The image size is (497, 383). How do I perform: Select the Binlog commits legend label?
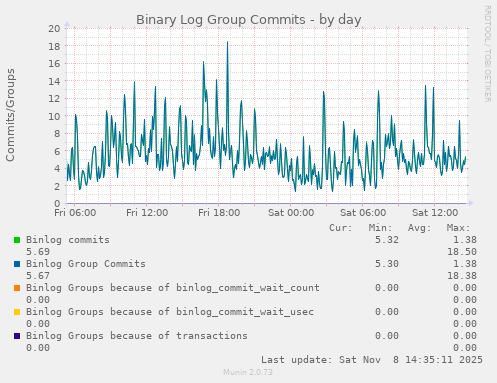(x=68, y=240)
